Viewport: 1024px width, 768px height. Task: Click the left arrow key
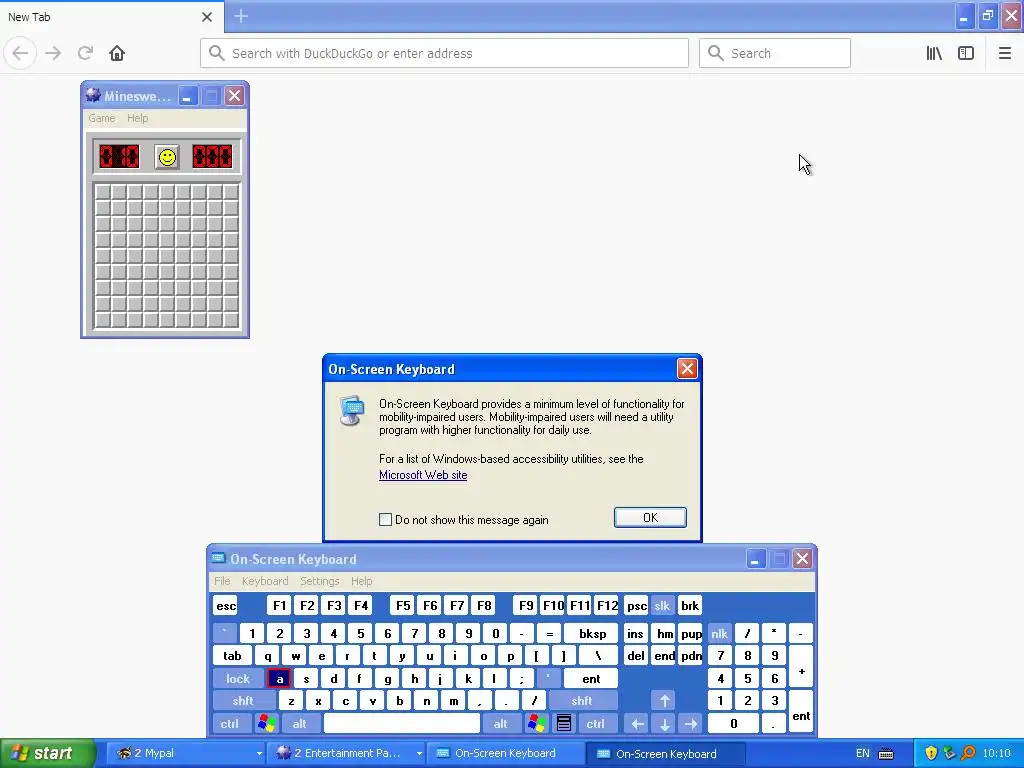(637, 724)
